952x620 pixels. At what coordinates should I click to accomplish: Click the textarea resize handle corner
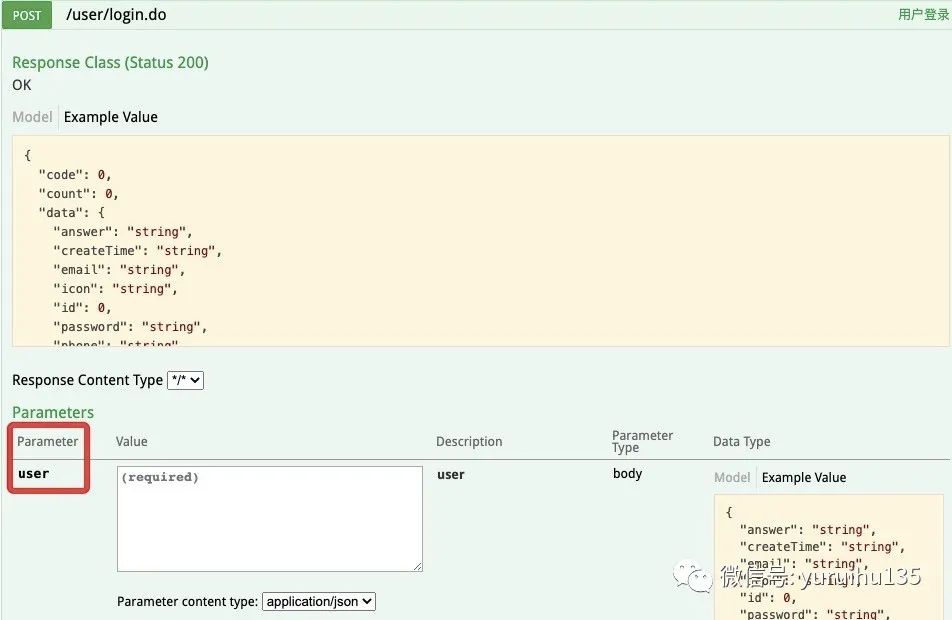[x=418, y=567]
